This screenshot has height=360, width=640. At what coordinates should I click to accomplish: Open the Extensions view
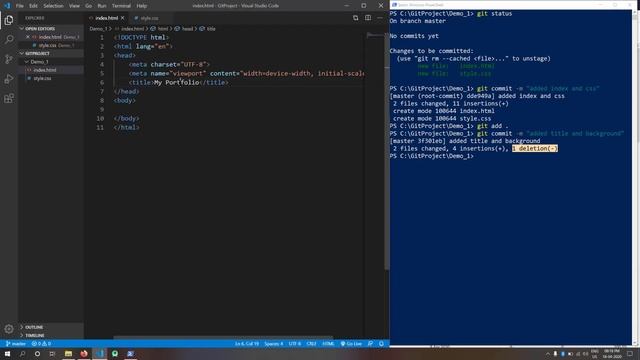click(x=9, y=98)
